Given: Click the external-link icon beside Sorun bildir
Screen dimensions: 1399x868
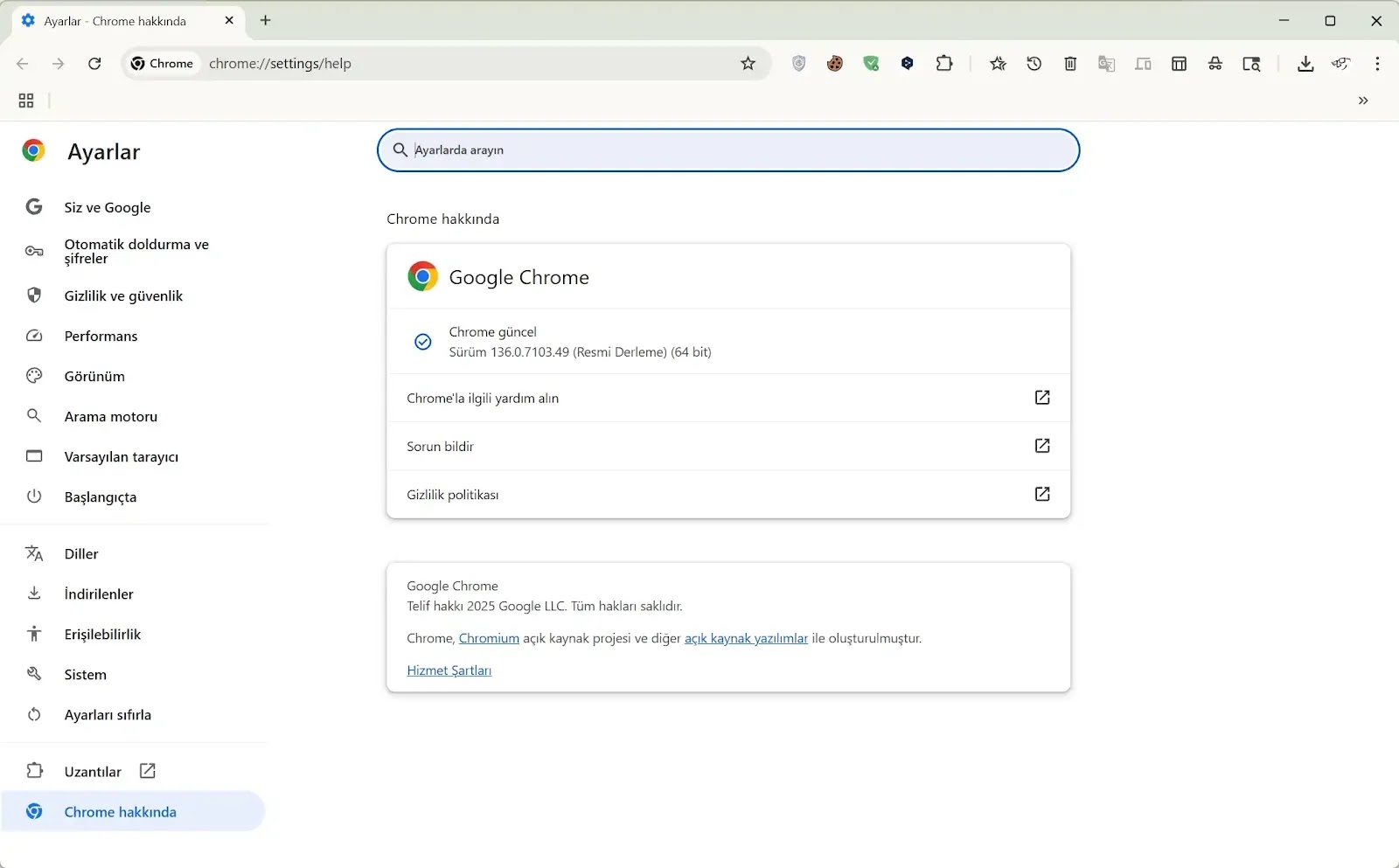Looking at the screenshot, I should click(x=1042, y=446).
